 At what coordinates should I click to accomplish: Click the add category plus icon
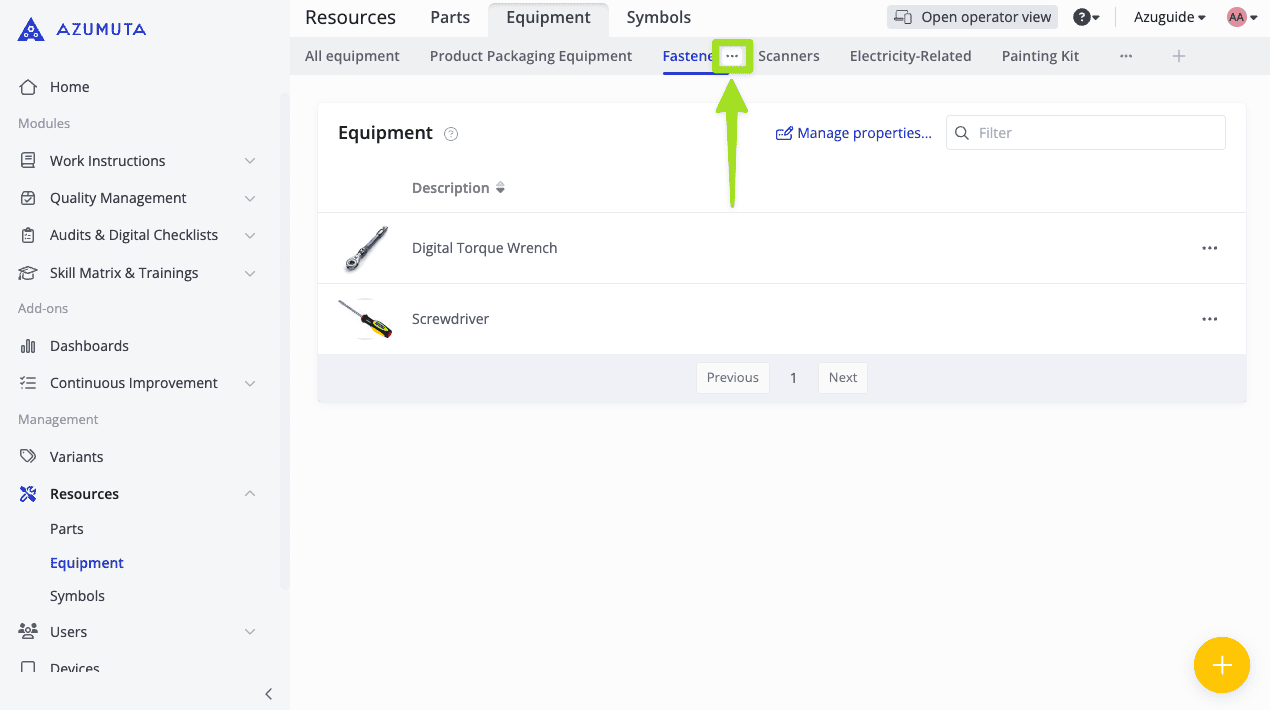[x=1178, y=56]
